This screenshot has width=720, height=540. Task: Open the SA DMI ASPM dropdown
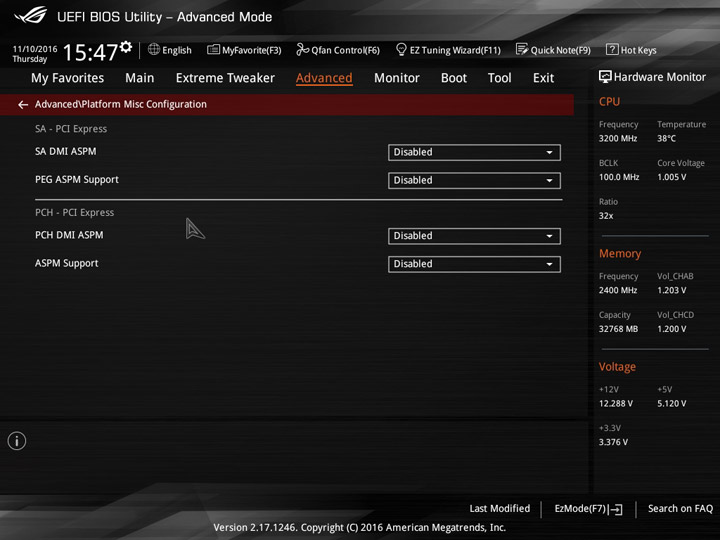click(474, 152)
